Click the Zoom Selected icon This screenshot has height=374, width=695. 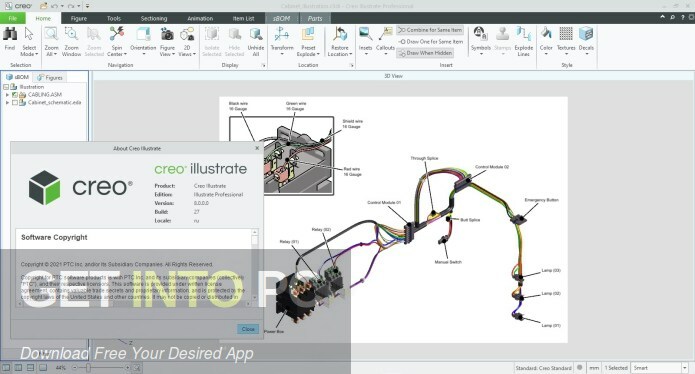pos(94,35)
